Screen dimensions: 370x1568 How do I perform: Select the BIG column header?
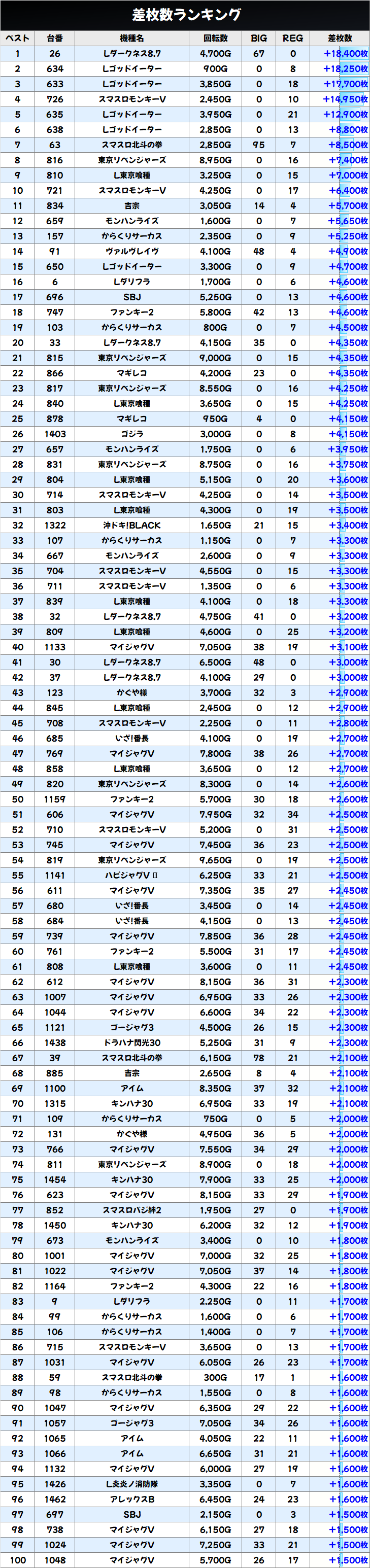coord(259,39)
